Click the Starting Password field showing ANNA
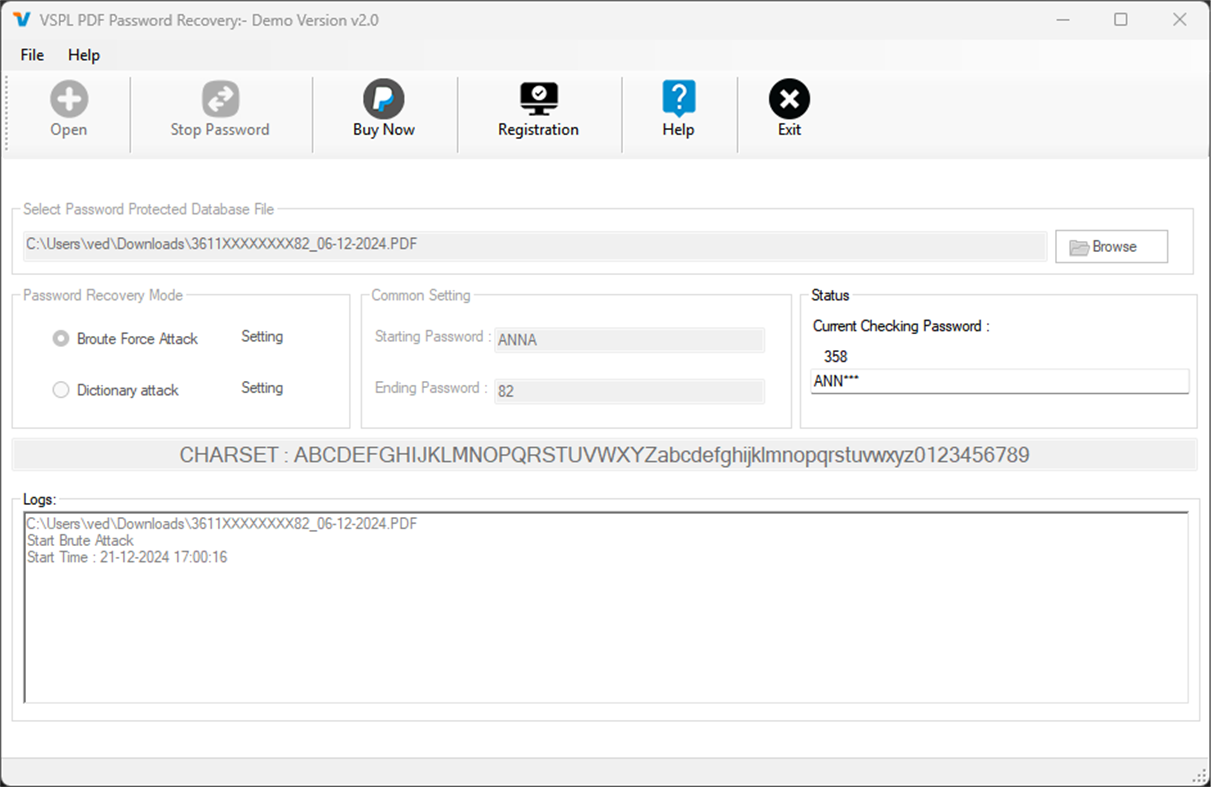Viewport: 1211px width, 787px height. 629,340
